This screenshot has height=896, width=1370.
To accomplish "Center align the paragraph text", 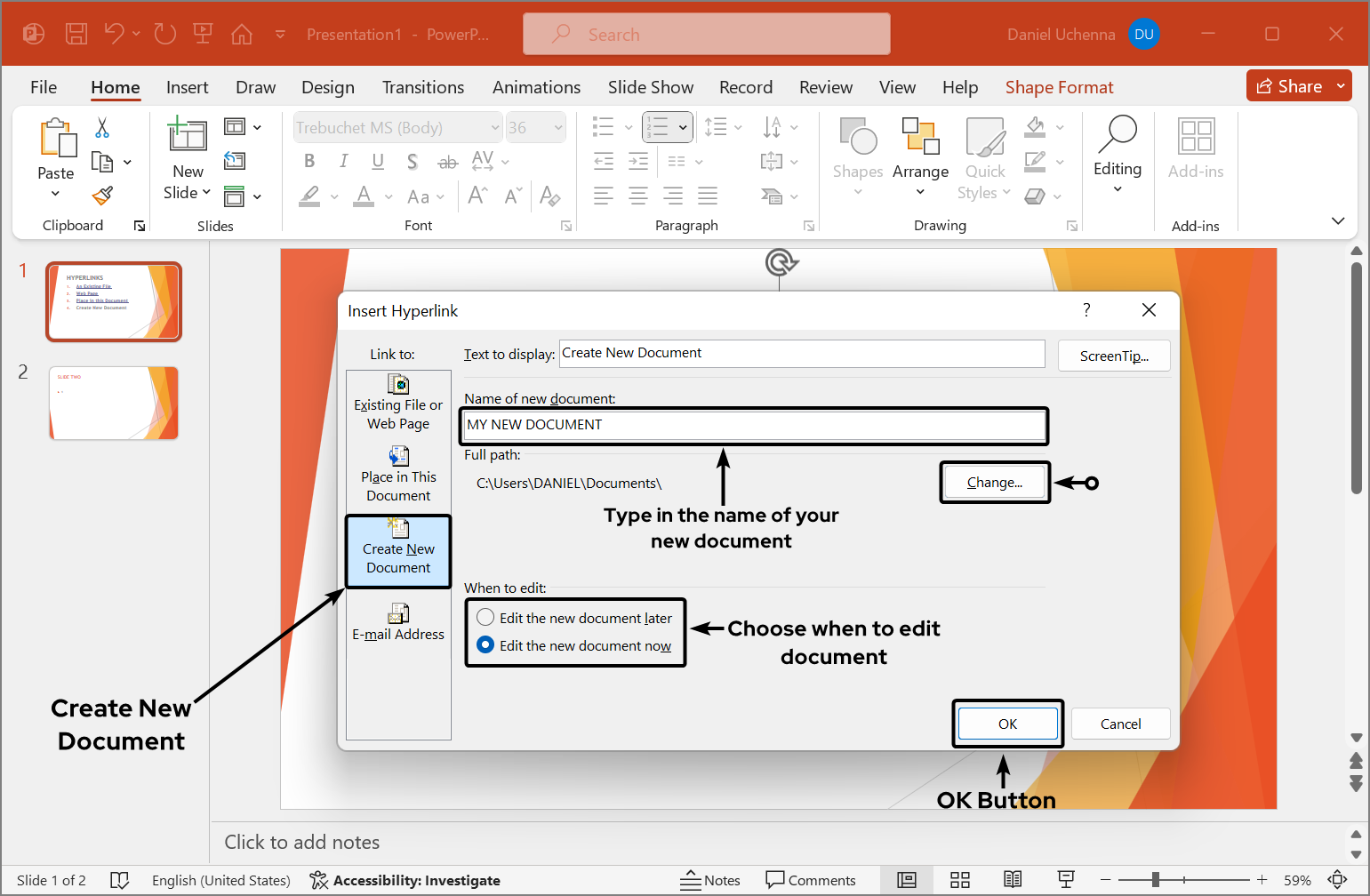I will (637, 196).
